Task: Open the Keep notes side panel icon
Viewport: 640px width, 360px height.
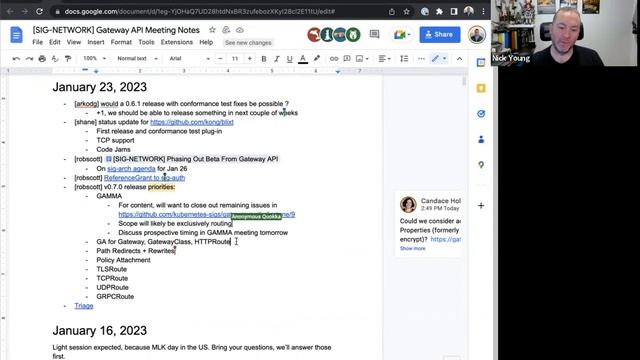Action: click(x=481, y=88)
